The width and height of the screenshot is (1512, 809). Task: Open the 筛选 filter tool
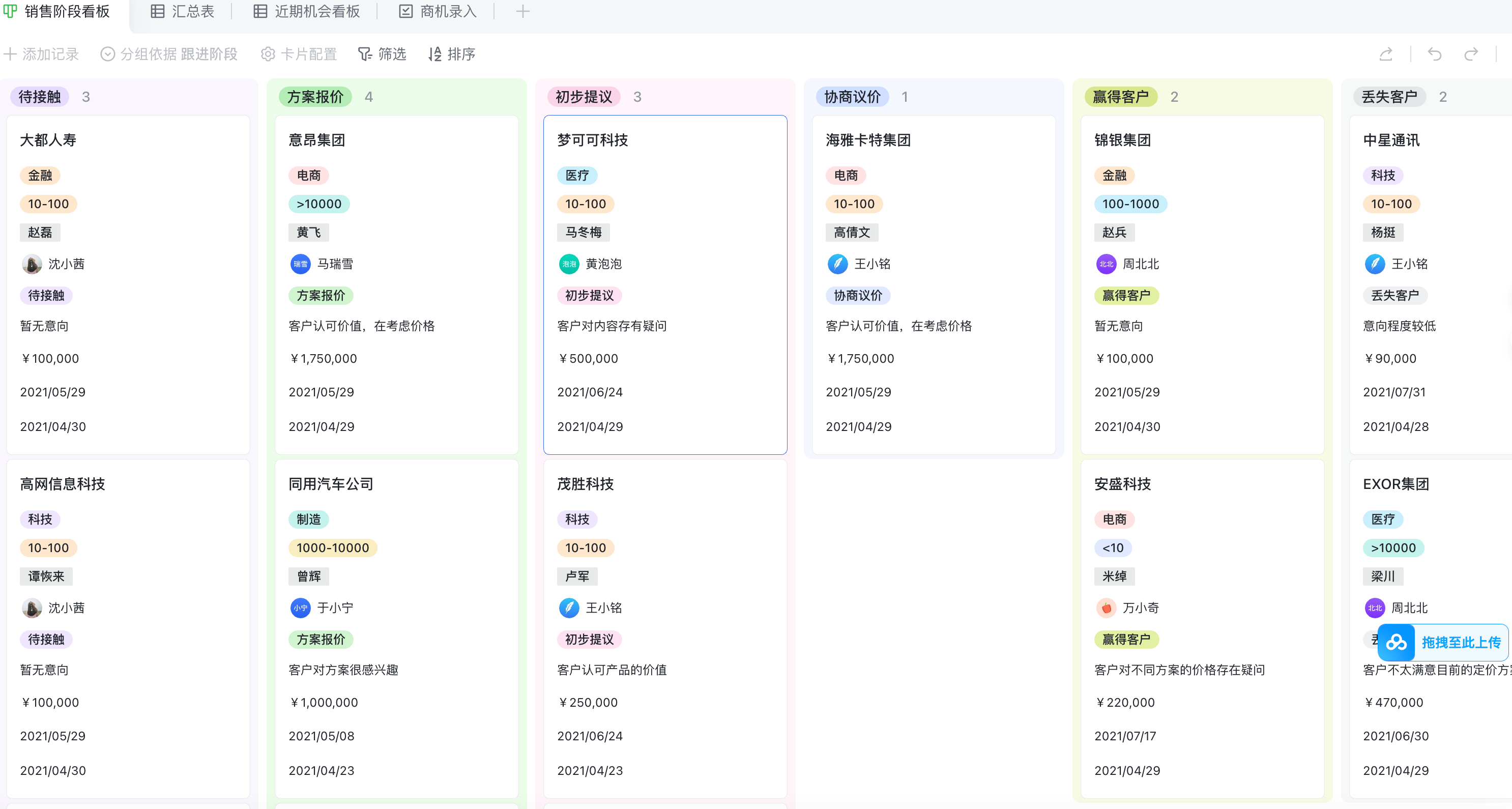click(382, 54)
